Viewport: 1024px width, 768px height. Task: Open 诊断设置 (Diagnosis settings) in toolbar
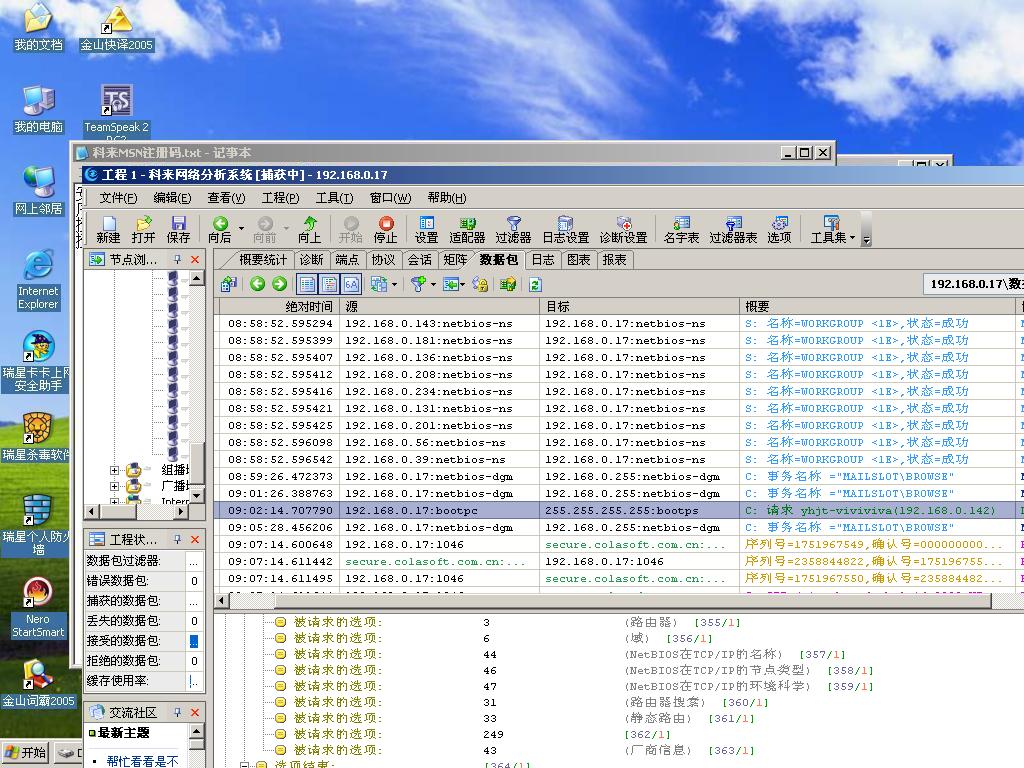(x=623, y=229)
